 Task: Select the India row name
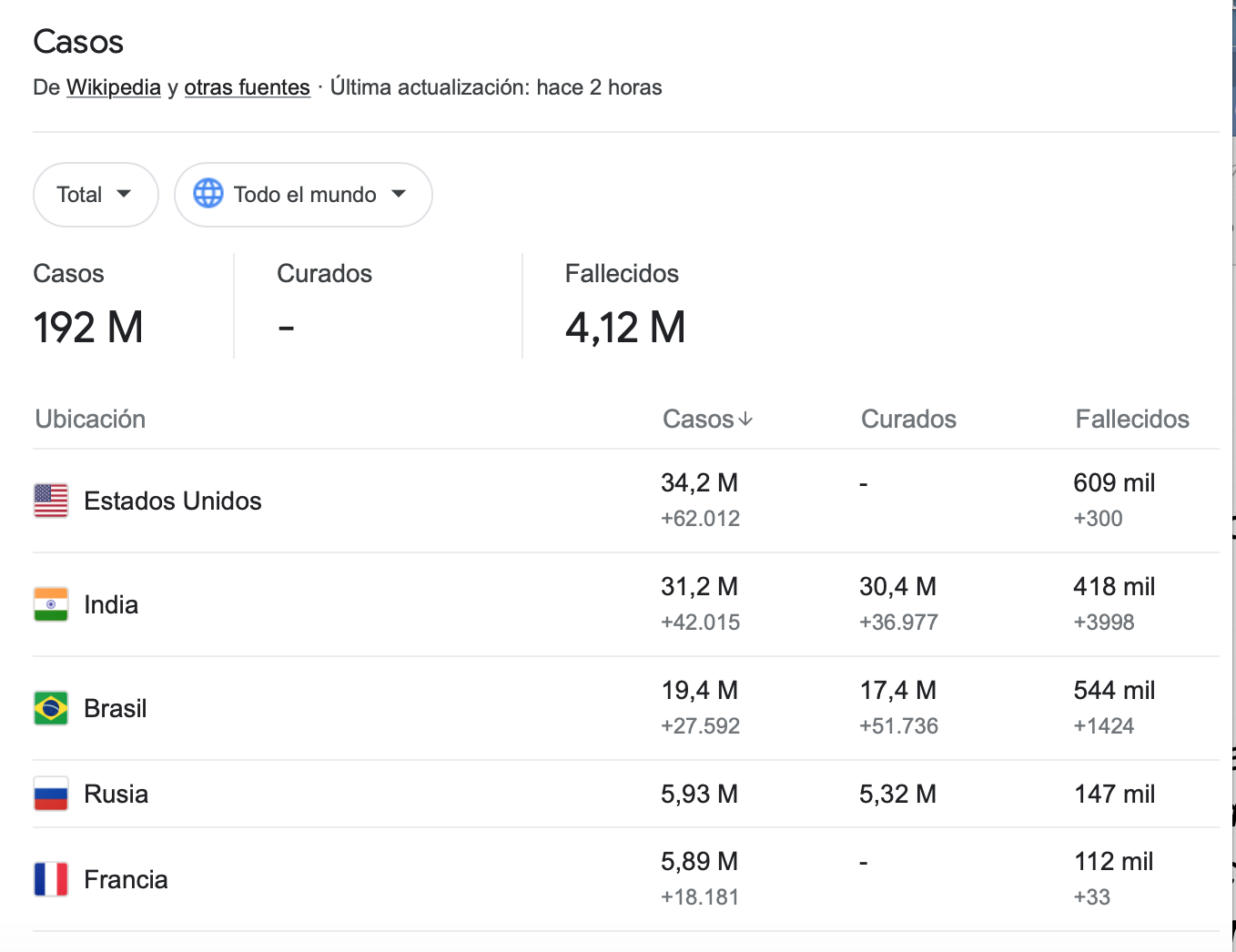111,604
